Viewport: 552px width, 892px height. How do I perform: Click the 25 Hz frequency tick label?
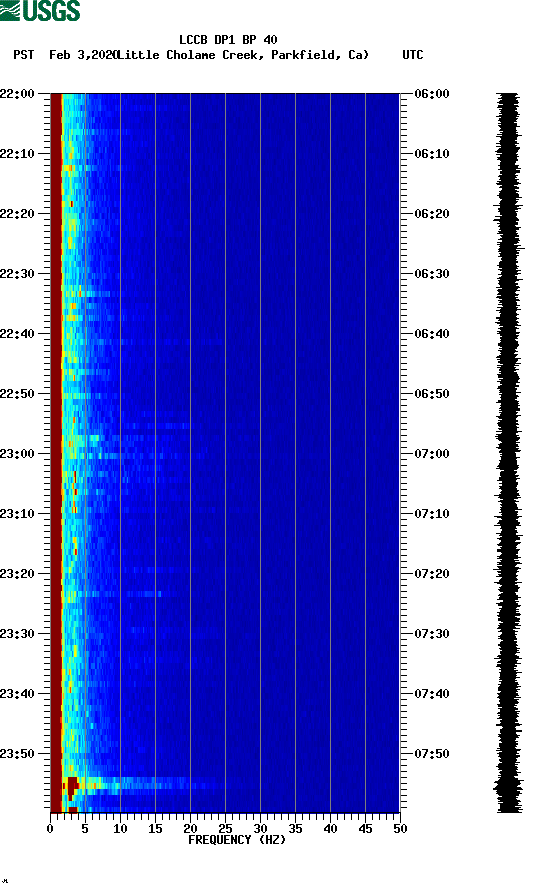point(225,829)
